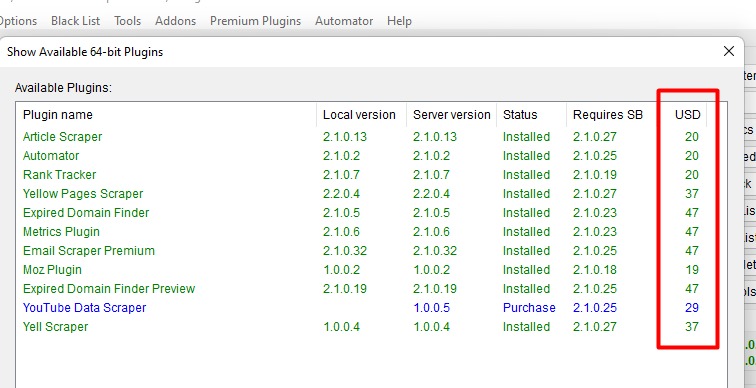The width and height of the screenshot is (756, 388).
Task: Sort by Server version column header
Action: coord(451,115)
